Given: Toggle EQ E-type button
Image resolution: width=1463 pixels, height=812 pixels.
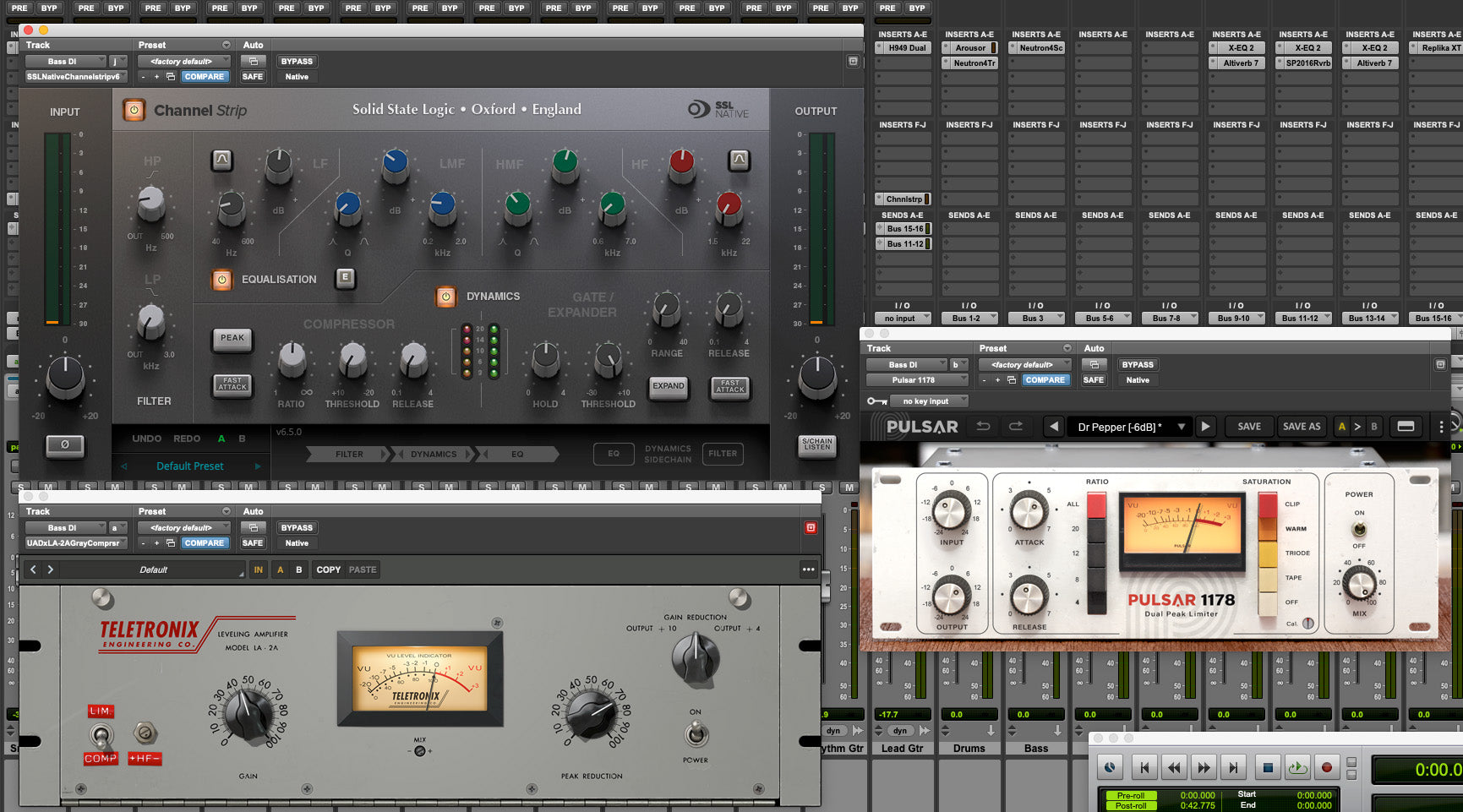Looking at the screenshot, I should [345, 278].
